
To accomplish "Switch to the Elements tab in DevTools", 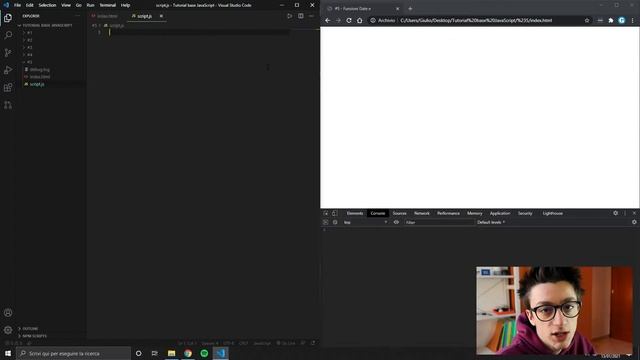I will pyautogui.click(x=355, y=213).
